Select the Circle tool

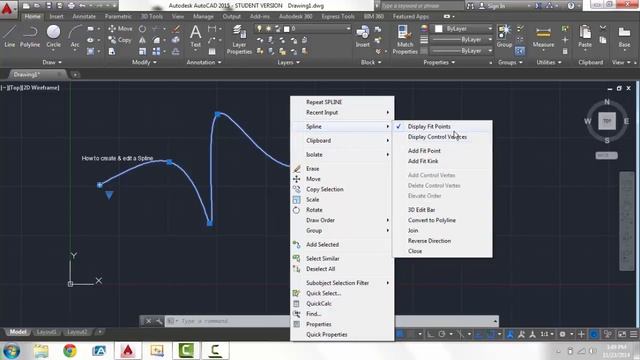(x=53, y=36)
